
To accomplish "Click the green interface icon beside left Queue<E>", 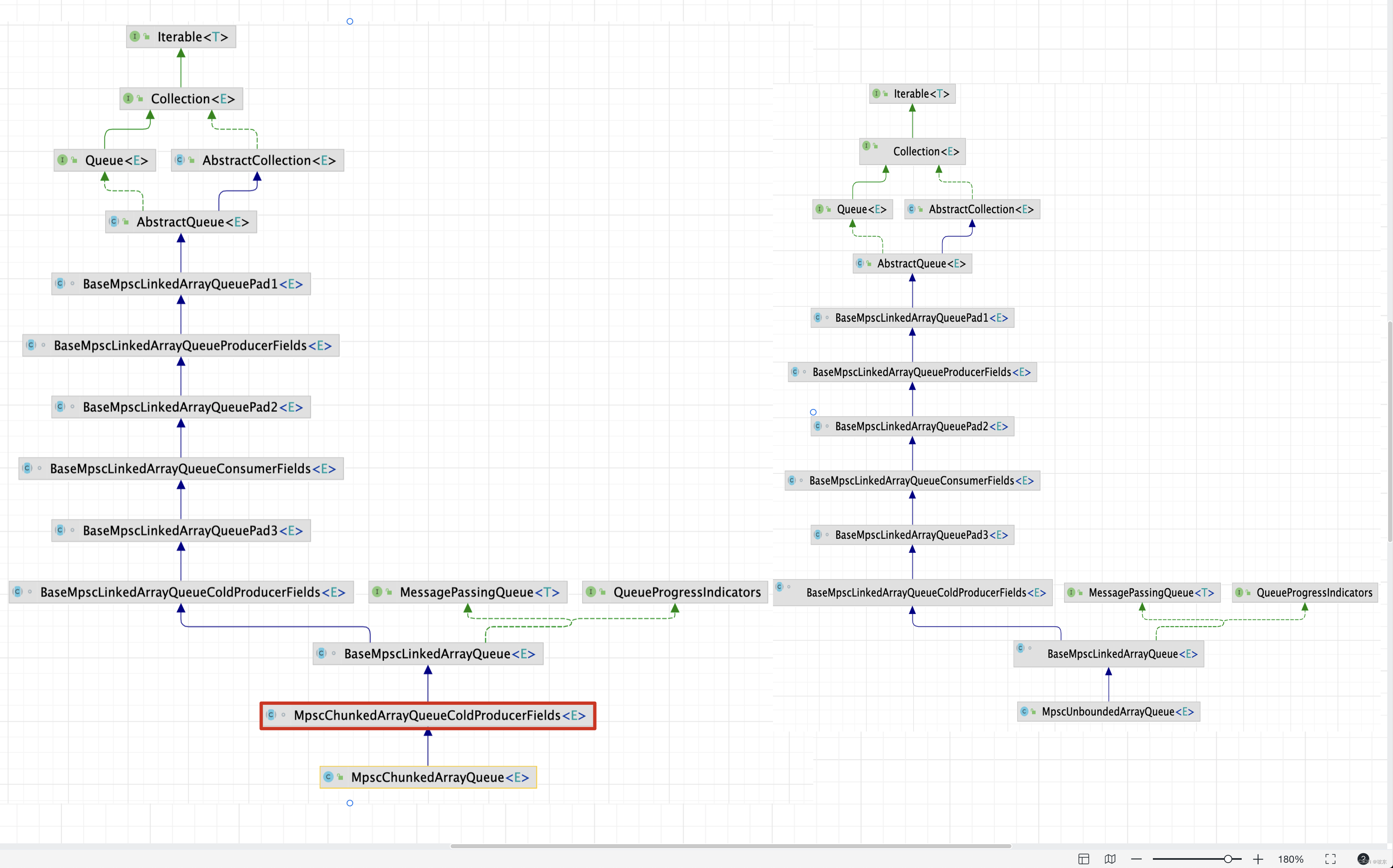I will (62, 159).
